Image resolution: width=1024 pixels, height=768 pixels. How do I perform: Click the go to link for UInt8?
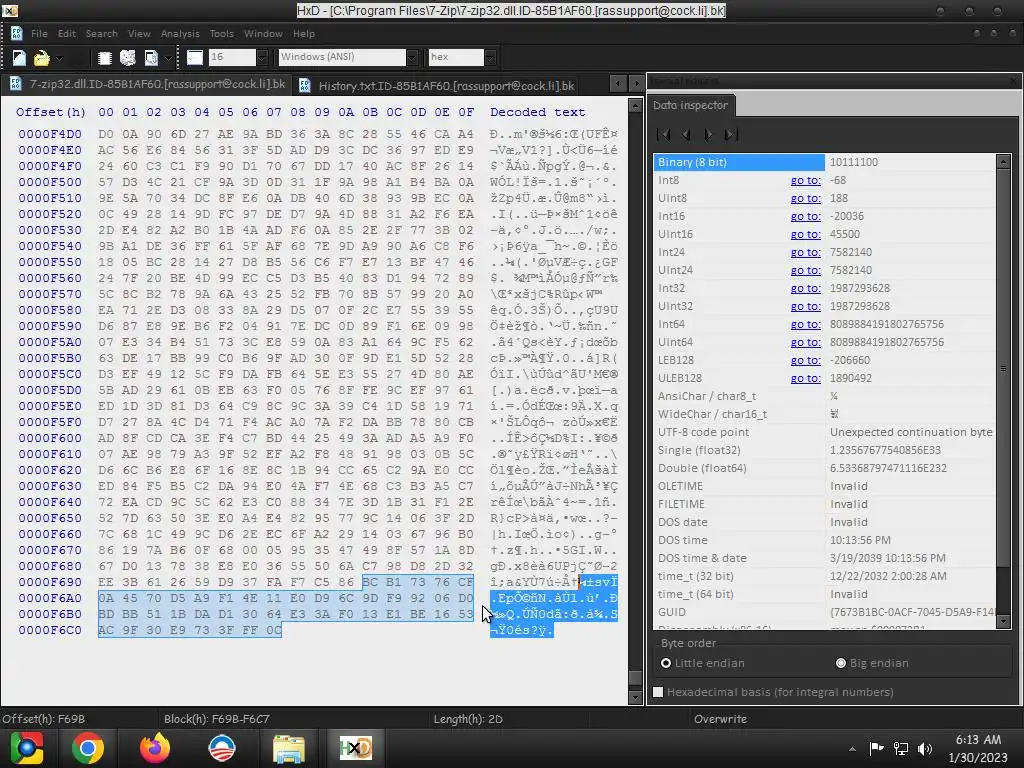[805, 199]
